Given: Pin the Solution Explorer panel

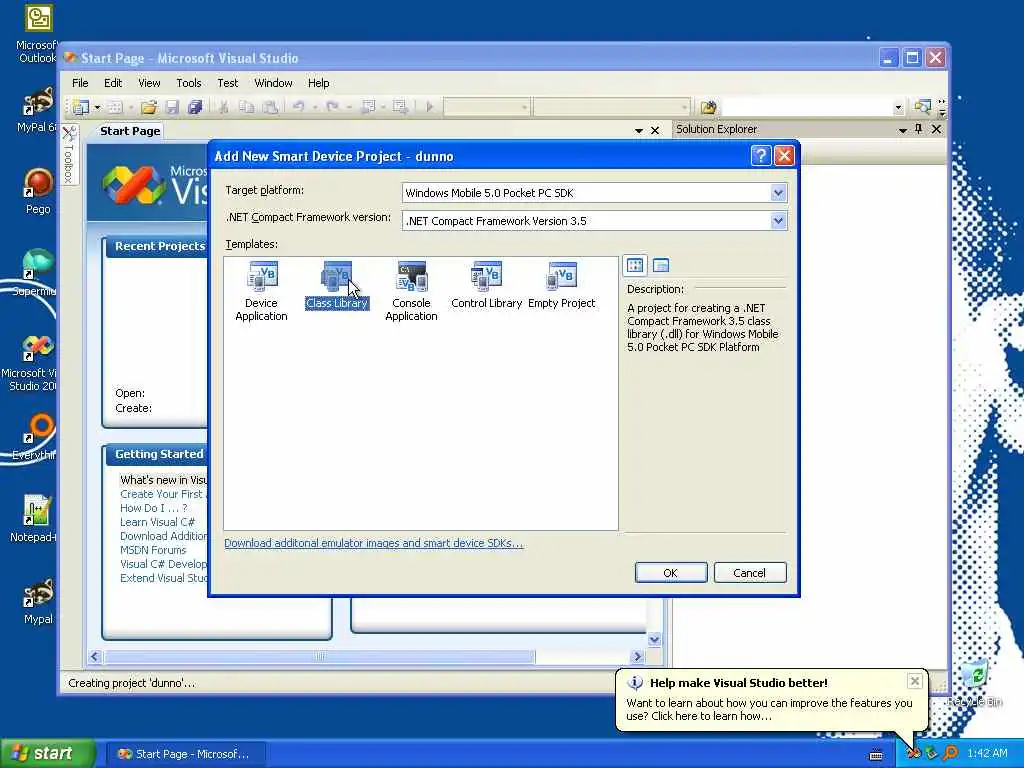Looking at the screenshot, I should click(919, 129).
